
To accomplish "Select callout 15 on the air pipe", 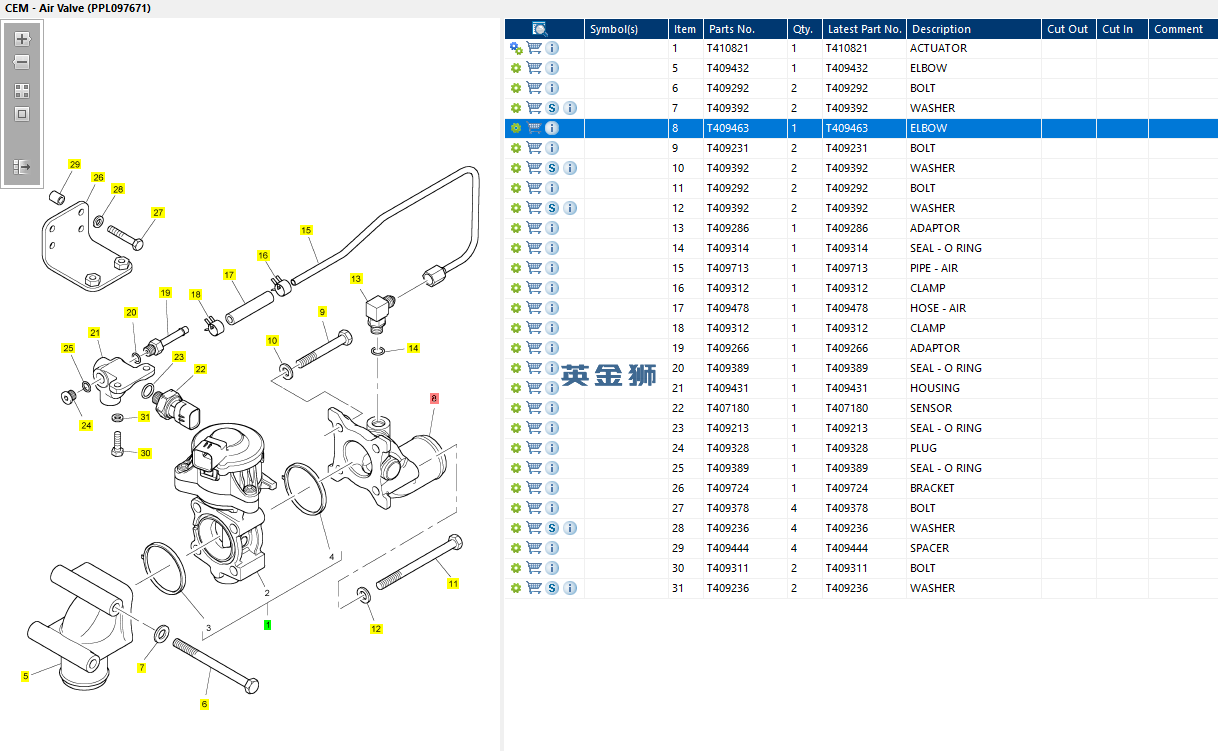I will [x=307, y=230].
